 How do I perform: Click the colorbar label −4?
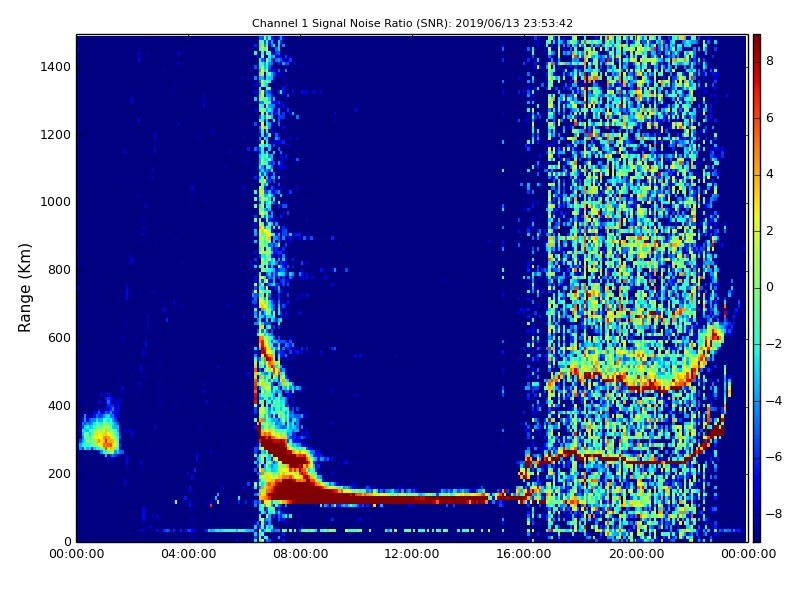(774, 401)
